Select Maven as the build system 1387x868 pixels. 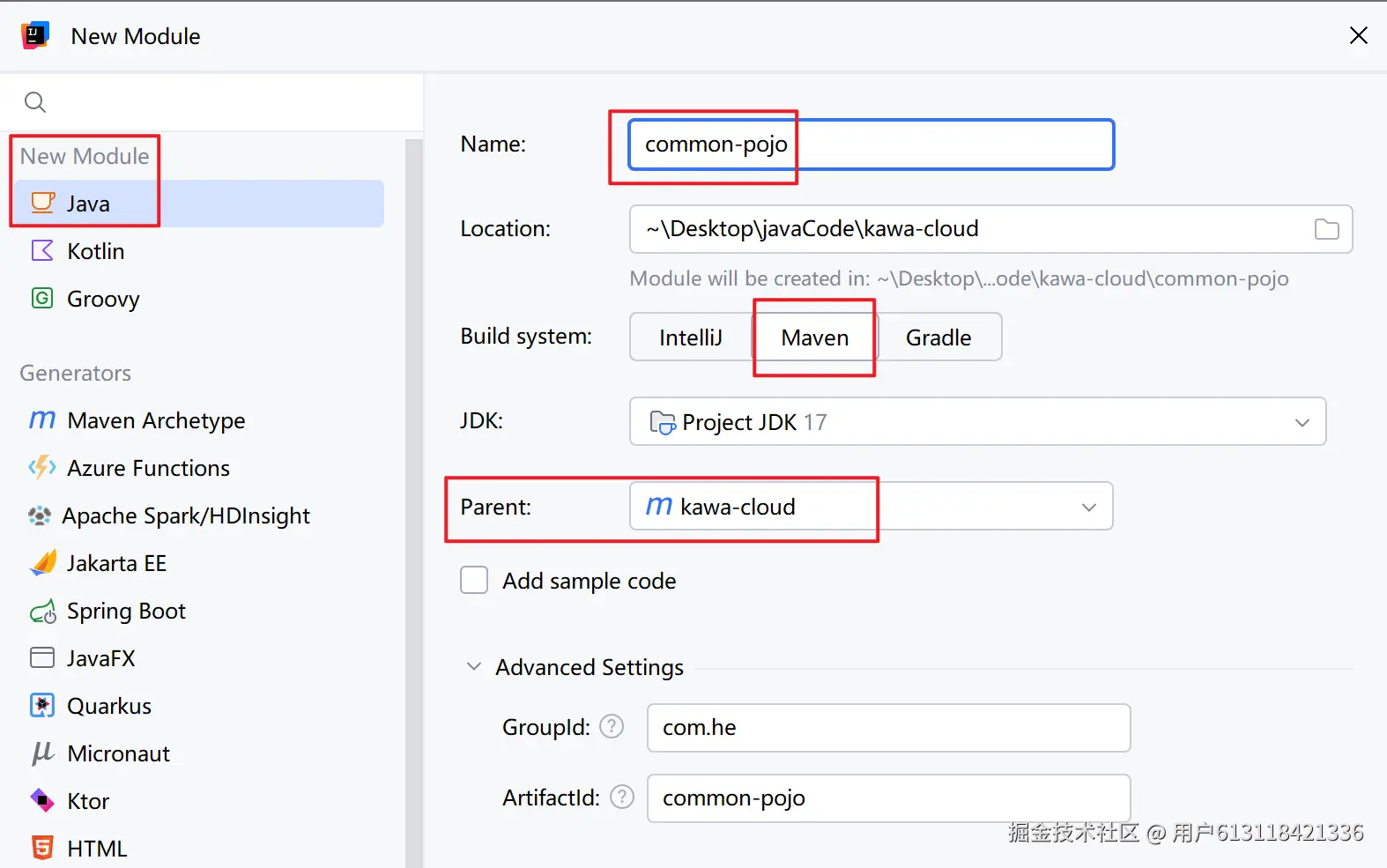coord(814,338)
